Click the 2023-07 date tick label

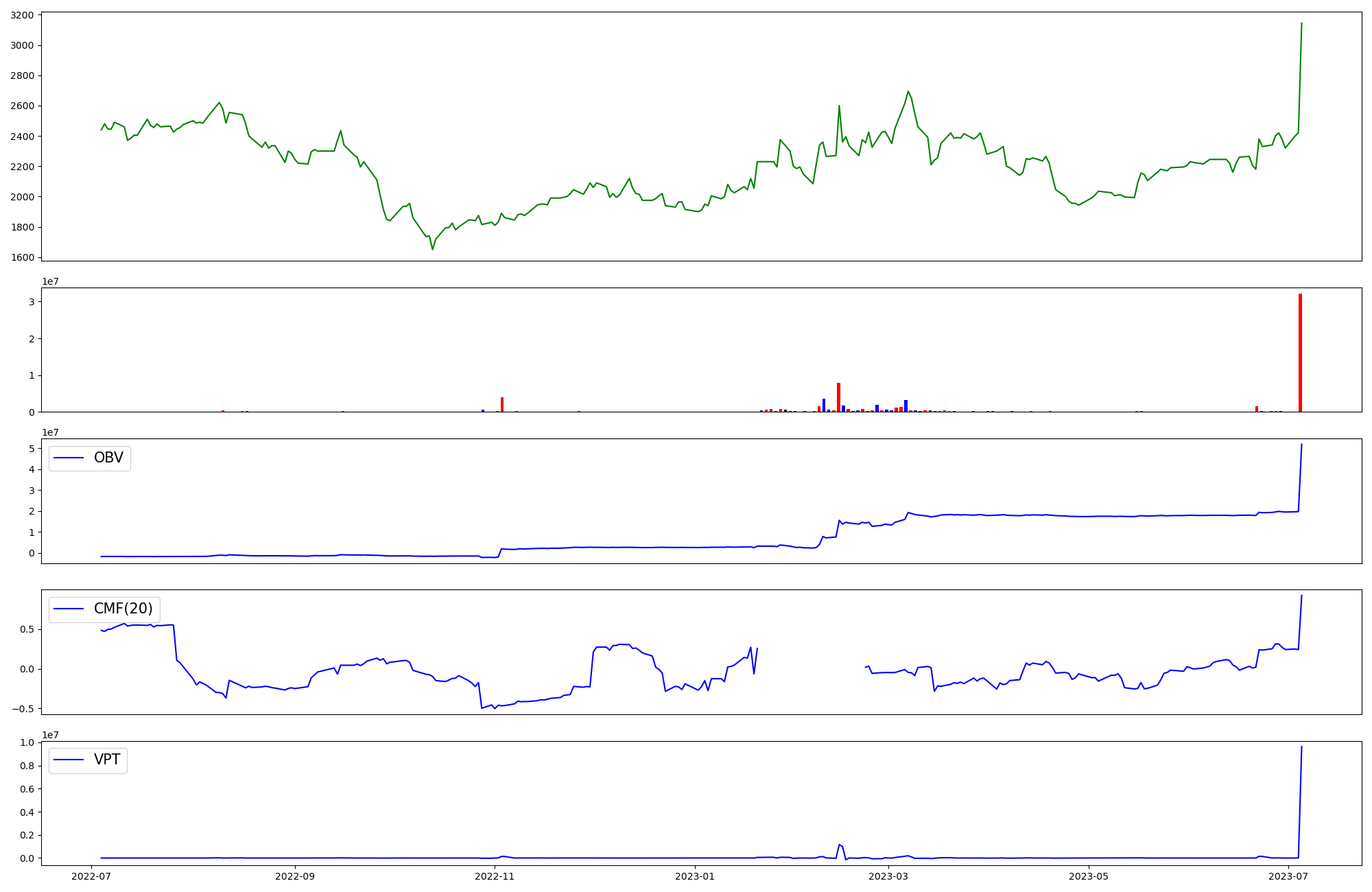(1288, 876)
